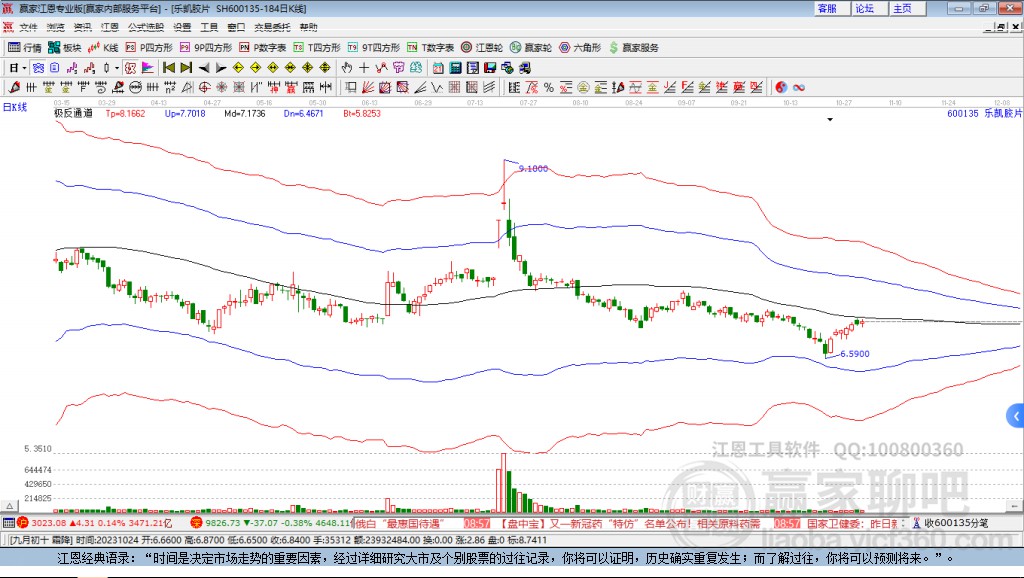
Task: Launch the 江恩轮 Gann wheel tool
Action: [482, 48]
